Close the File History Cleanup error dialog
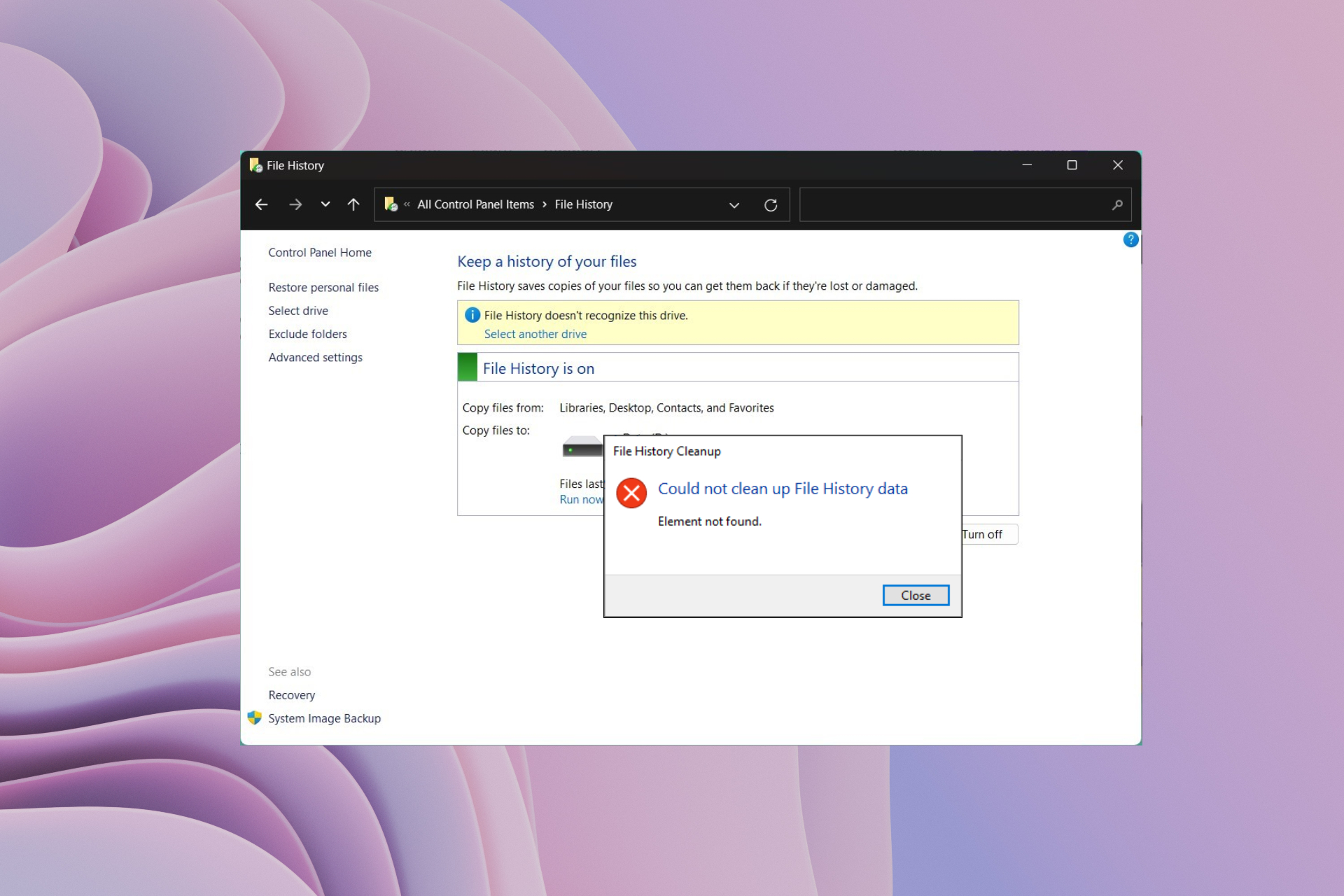Viewport: 1344px width, 896px height. 914,595
